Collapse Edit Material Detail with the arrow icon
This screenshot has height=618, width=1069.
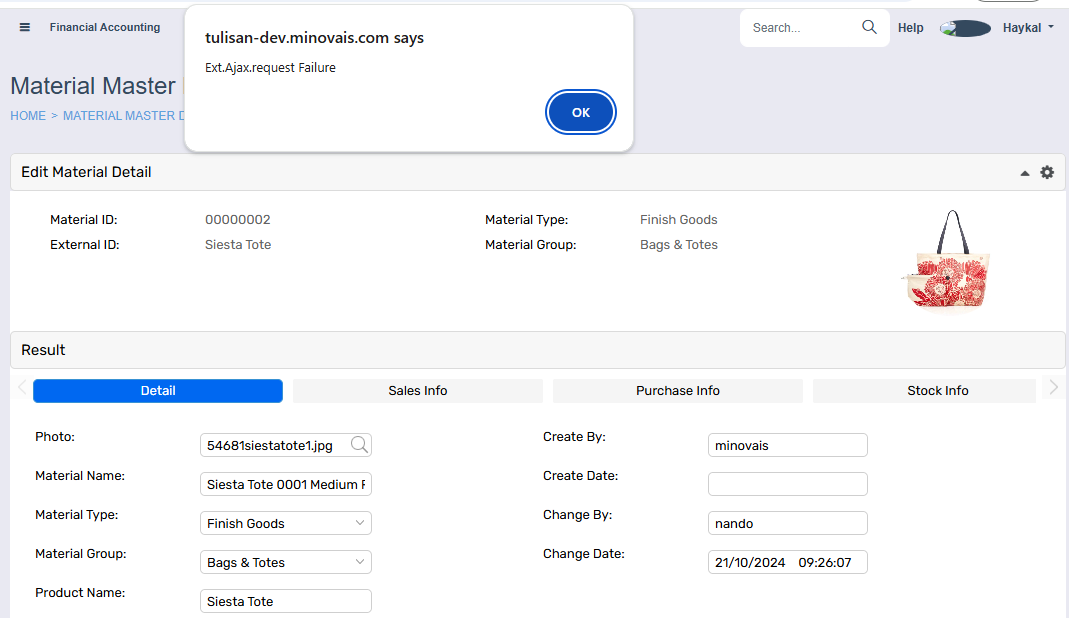point(1024,172)
